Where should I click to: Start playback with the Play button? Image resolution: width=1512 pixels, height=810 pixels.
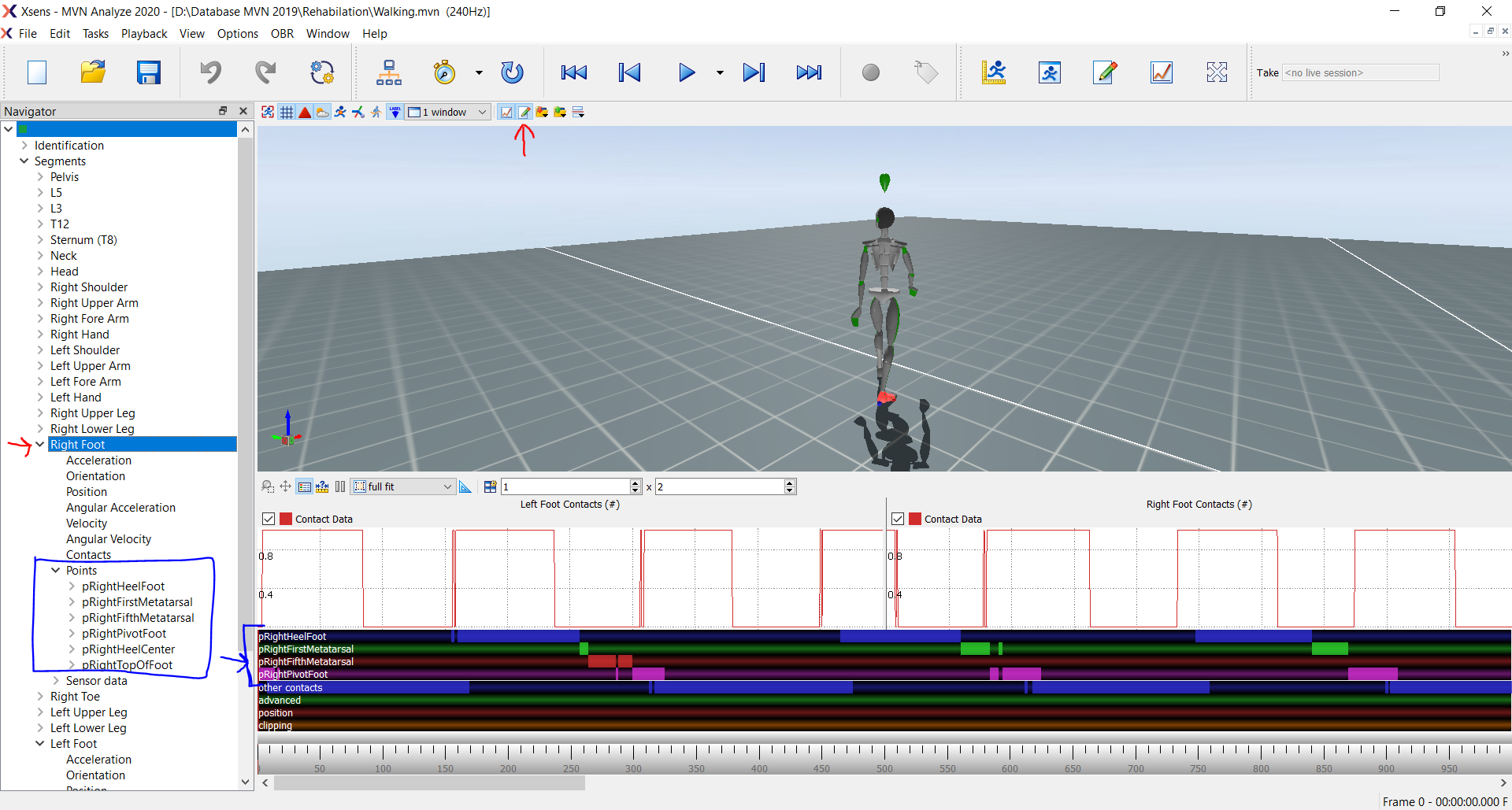[687, 72]
